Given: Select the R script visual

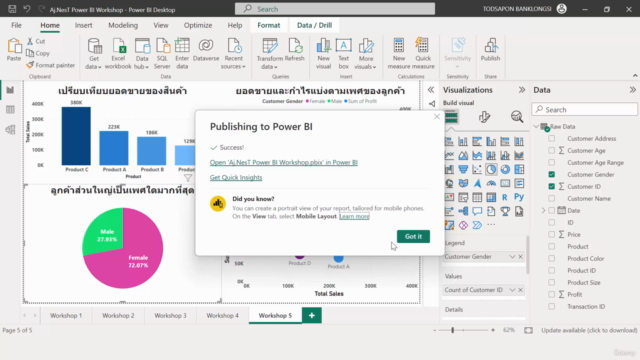Looking at the screenshot, I should [505, 197].
